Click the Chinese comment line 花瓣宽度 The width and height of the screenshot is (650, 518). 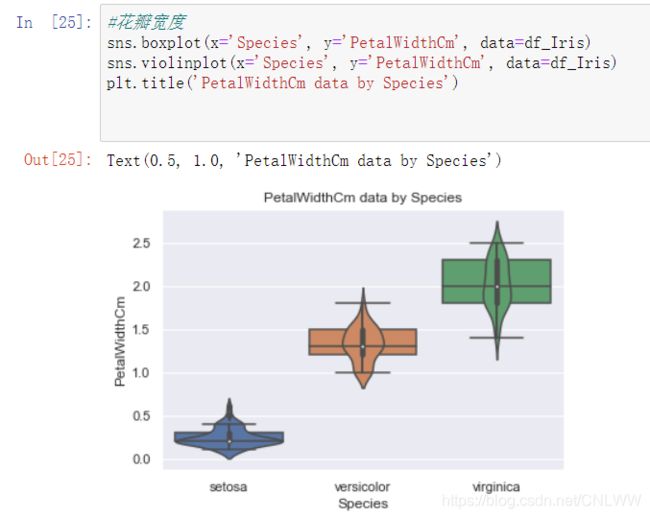click(x=146, y=22)
